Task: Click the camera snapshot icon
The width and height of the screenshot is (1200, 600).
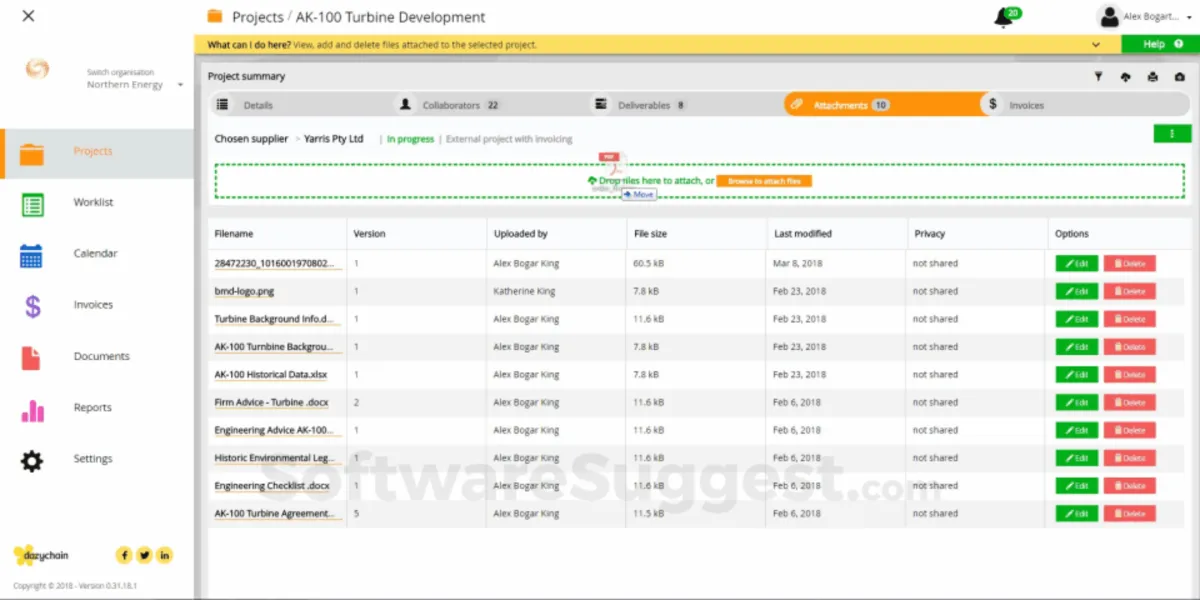Action: coord(1179,77)
